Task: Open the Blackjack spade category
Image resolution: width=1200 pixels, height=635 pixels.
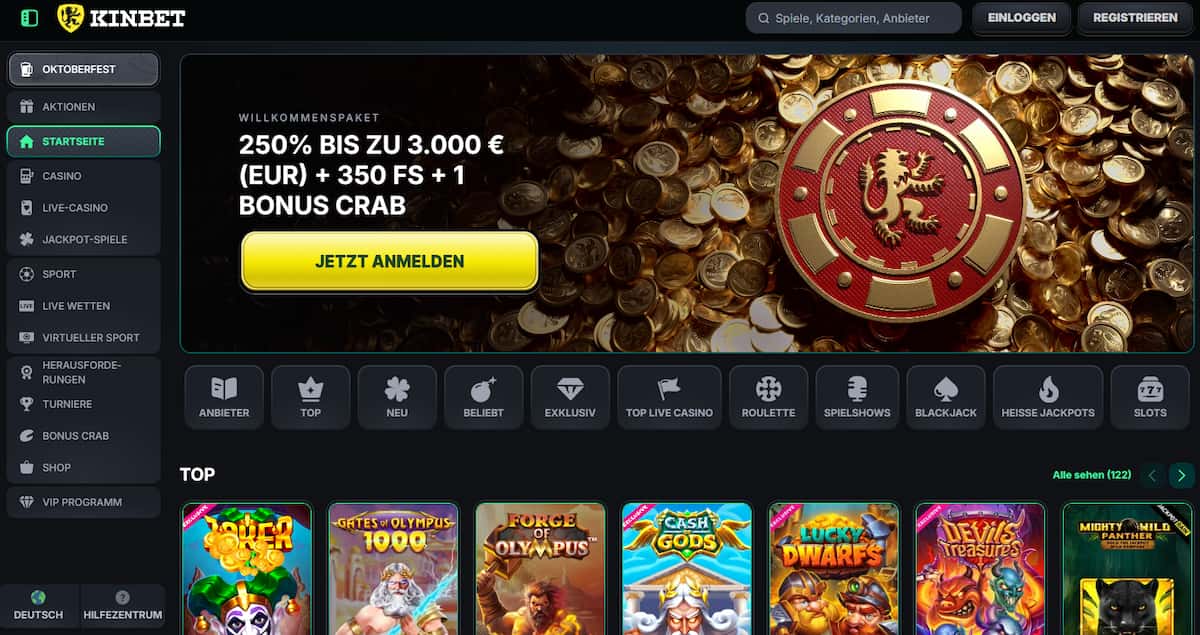Action: click(946, 397)
